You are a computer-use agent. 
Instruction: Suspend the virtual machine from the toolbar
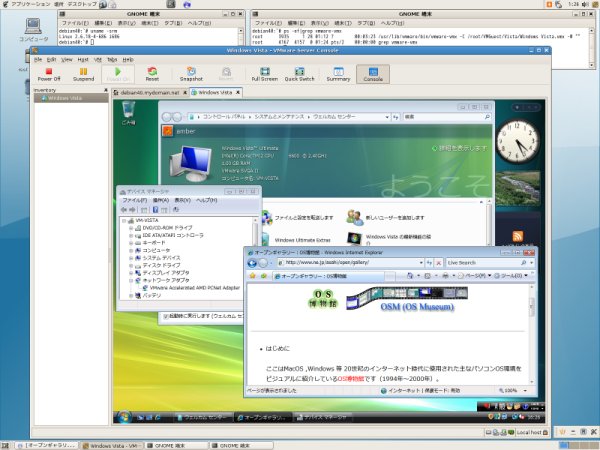pyautogui.click(x=83, y=74)
